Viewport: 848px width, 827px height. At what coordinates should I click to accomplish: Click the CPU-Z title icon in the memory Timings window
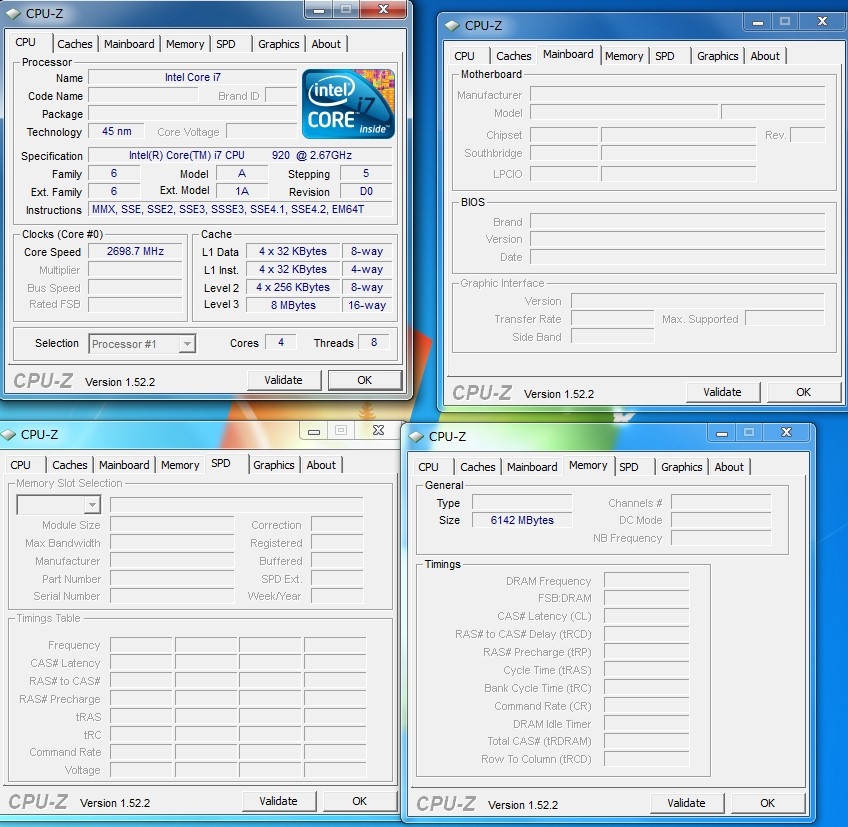[x=416, y=436]
